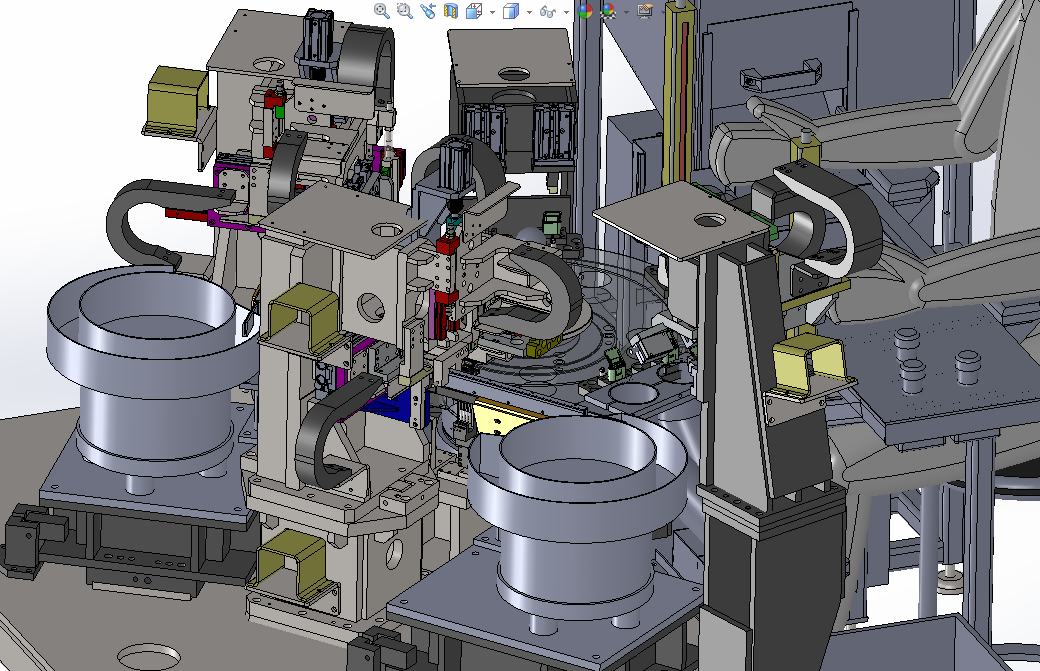Open the View Settings dropdown arrow
Viewport: 1040px width, 671px height.
[x=663, y=13]
